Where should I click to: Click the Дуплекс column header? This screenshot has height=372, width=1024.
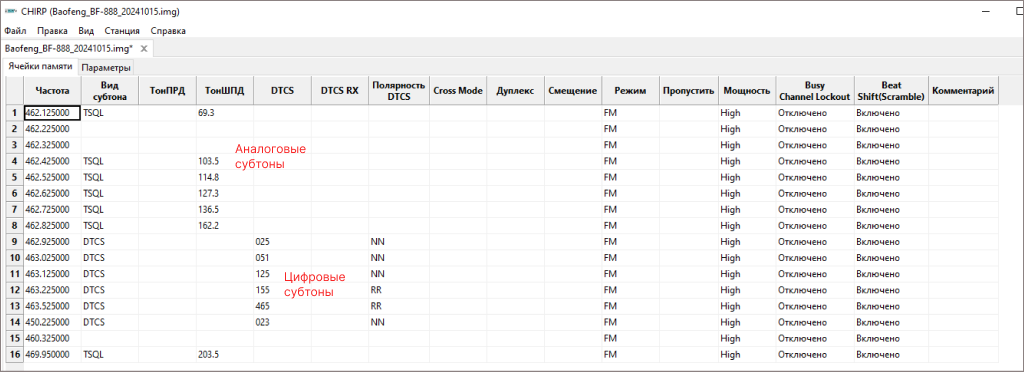(x=516, y=91)
